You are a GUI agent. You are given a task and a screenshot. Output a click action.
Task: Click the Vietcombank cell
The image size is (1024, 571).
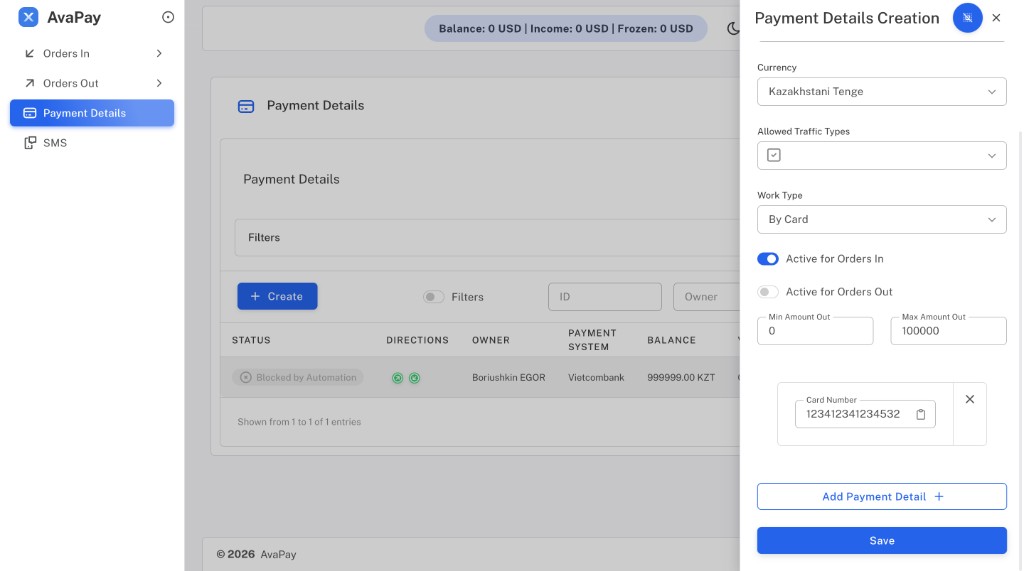coord(596,378)
